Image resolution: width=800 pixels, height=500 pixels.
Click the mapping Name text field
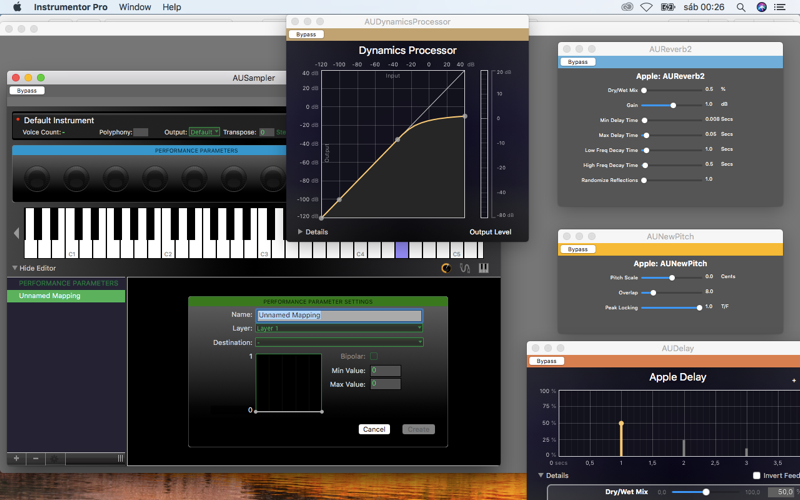(x=339, y=315)
